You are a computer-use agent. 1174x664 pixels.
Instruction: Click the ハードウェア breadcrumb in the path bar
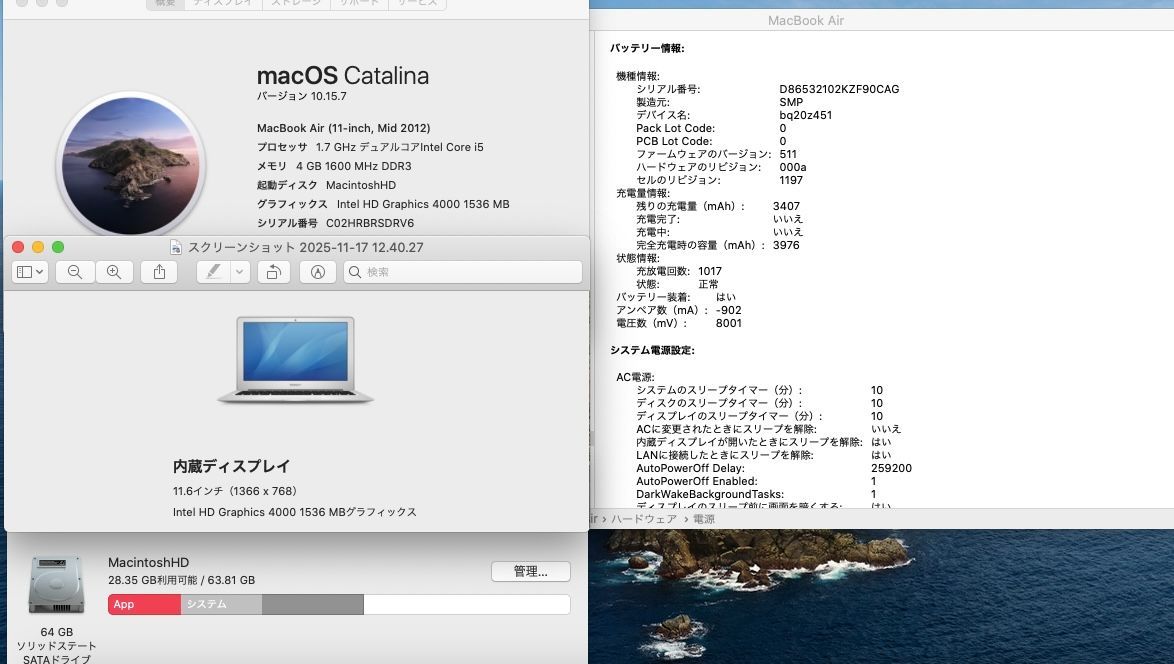click(641, 519)
